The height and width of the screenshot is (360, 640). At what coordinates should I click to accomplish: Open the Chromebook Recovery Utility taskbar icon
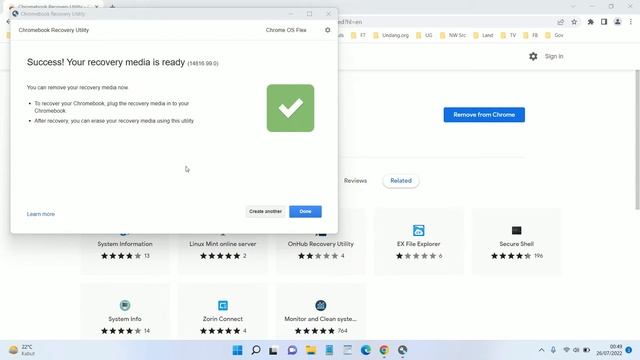(402, 350)
